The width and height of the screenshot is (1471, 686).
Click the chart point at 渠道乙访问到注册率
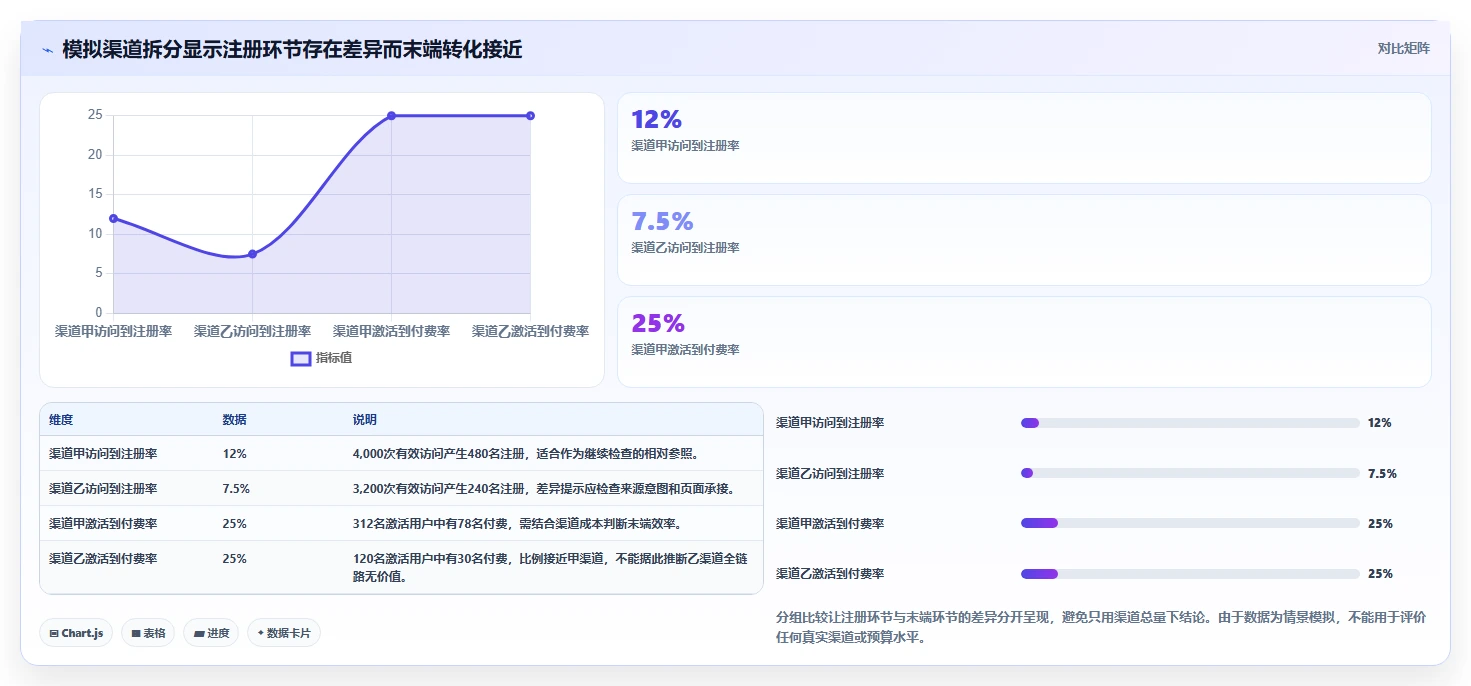252,254
